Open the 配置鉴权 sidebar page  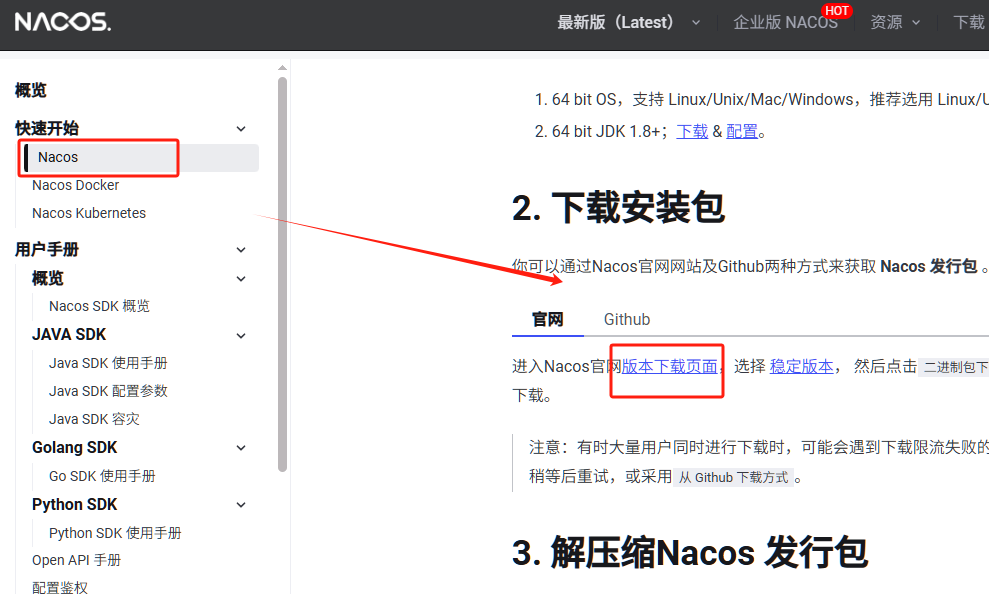click(60, 587)
